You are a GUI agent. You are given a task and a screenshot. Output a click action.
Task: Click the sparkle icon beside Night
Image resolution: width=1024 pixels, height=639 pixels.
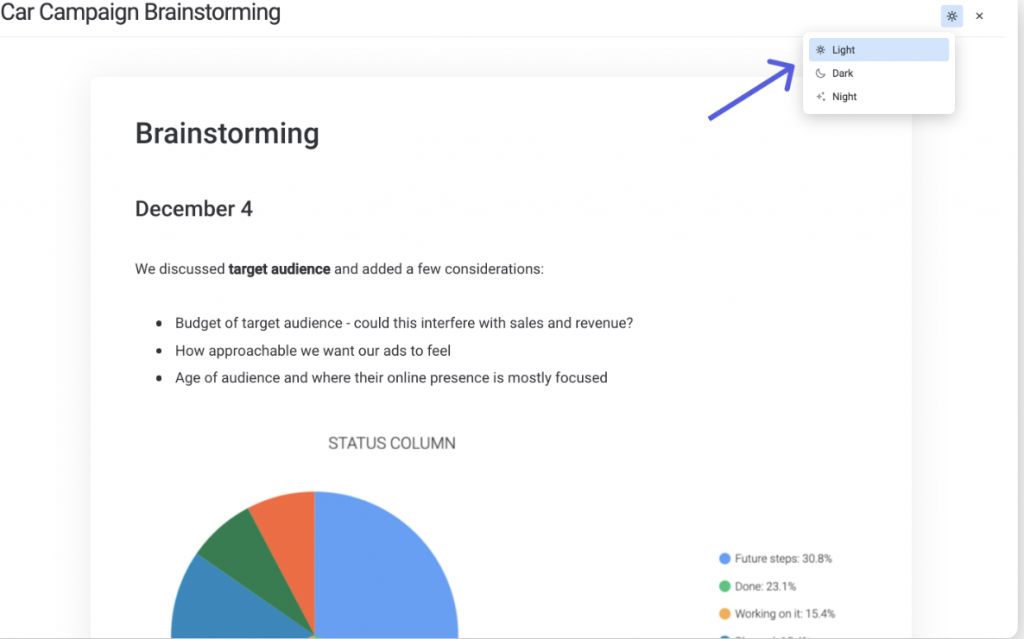pos(820,96)
